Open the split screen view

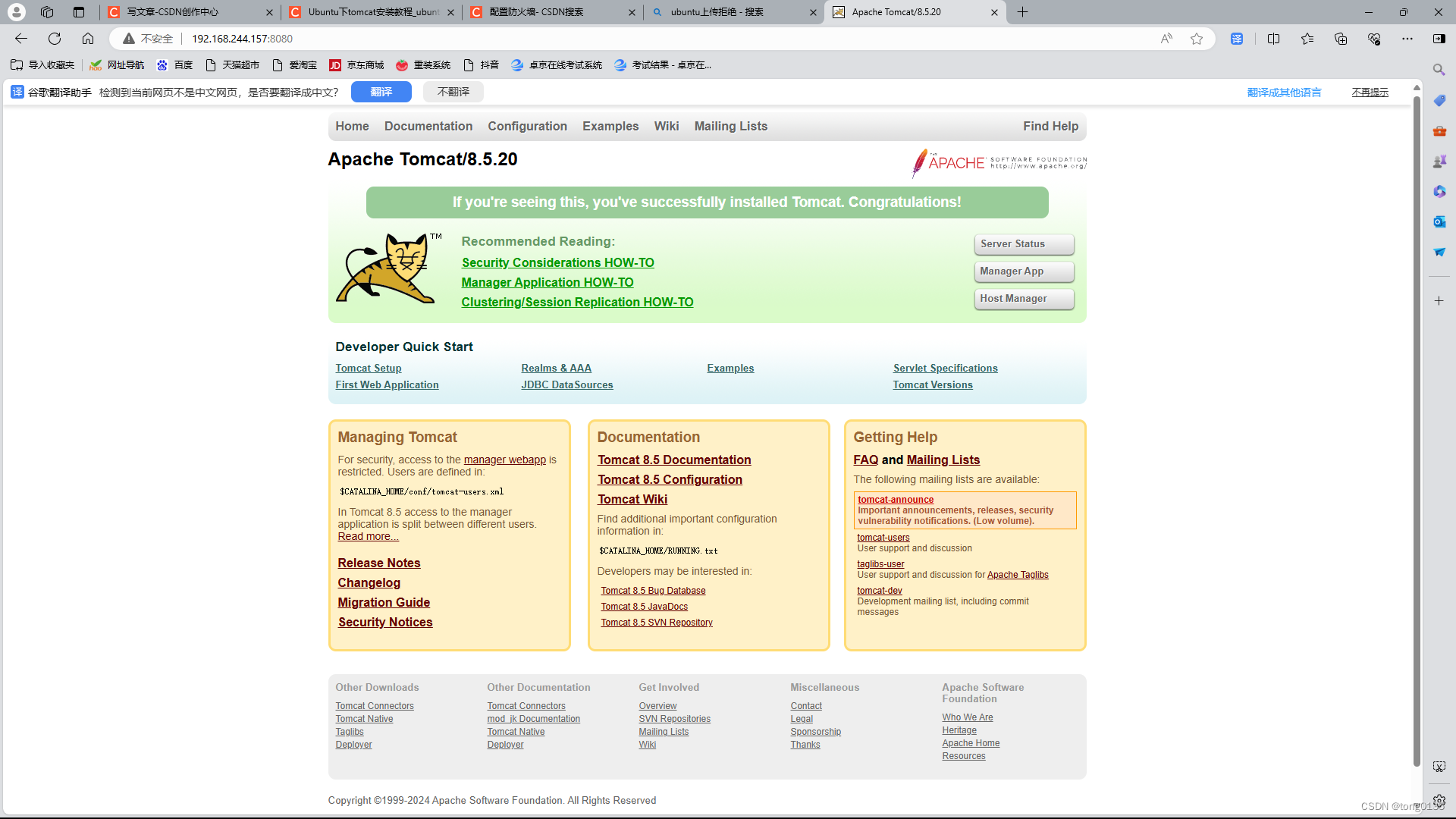(x=1274, y=39)
